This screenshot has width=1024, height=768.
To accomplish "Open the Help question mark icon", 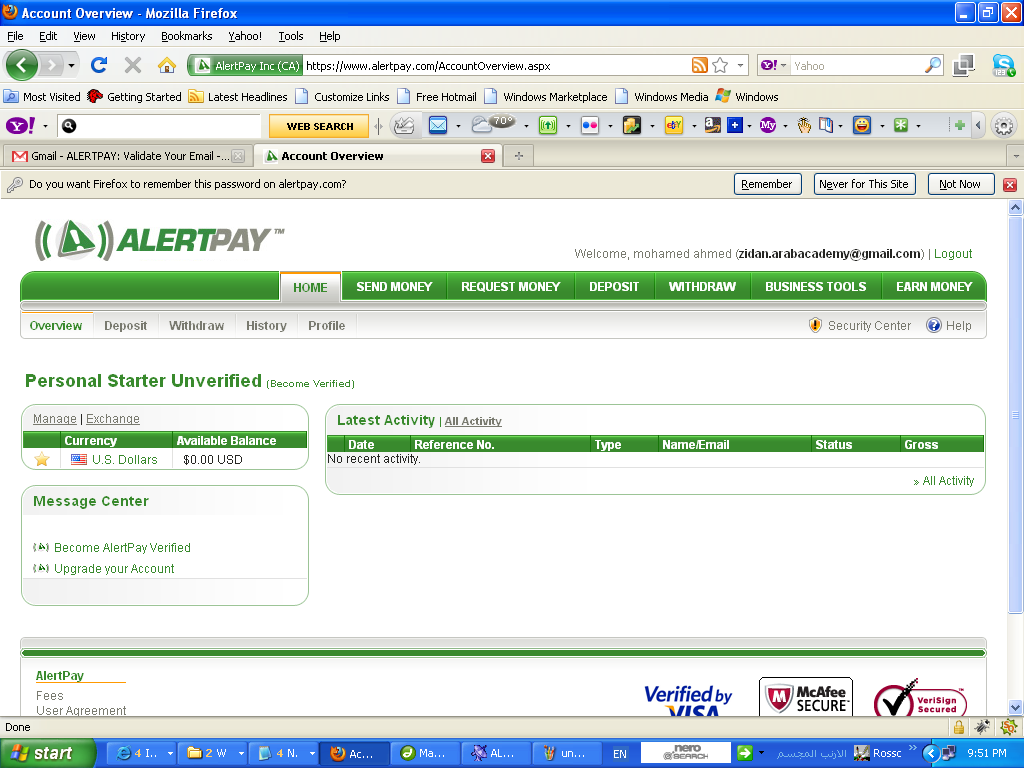I will point(934,325).
